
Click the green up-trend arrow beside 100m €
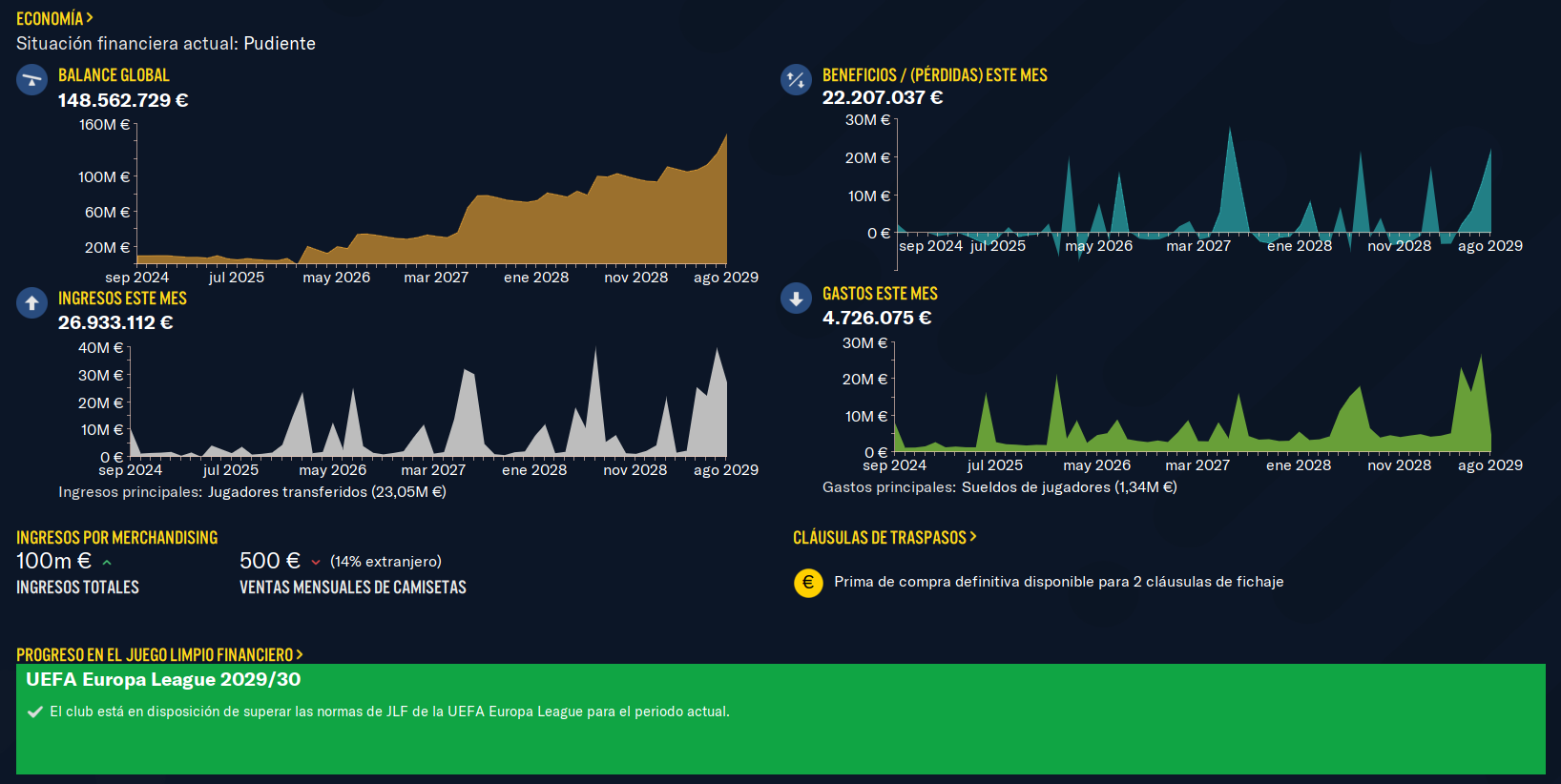(107, 563)
